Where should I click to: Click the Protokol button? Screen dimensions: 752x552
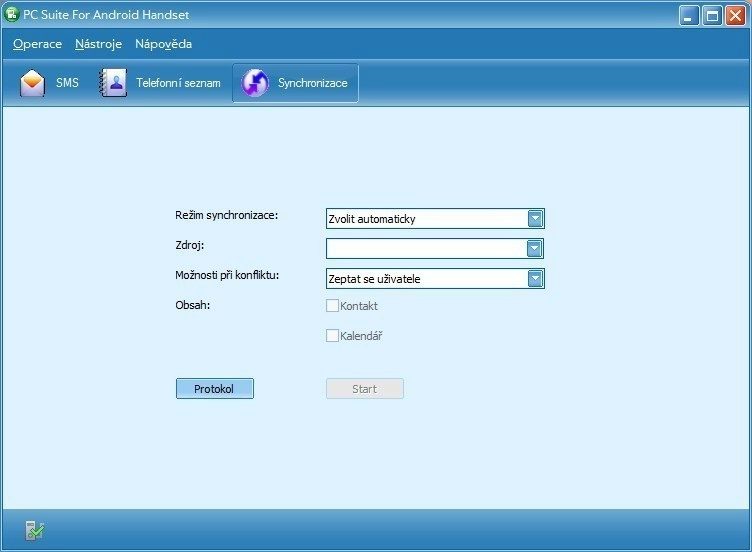pos(214,388)
